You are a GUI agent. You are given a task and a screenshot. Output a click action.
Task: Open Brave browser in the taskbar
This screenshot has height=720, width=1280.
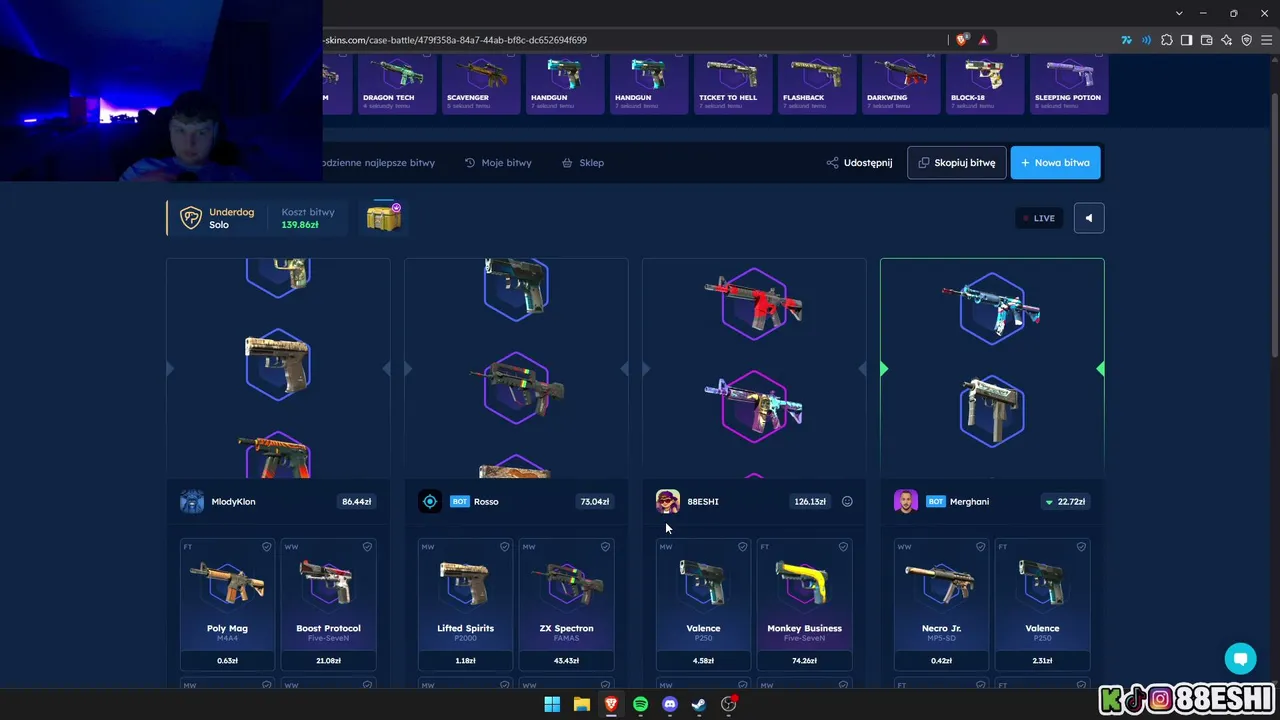(611, 704)
